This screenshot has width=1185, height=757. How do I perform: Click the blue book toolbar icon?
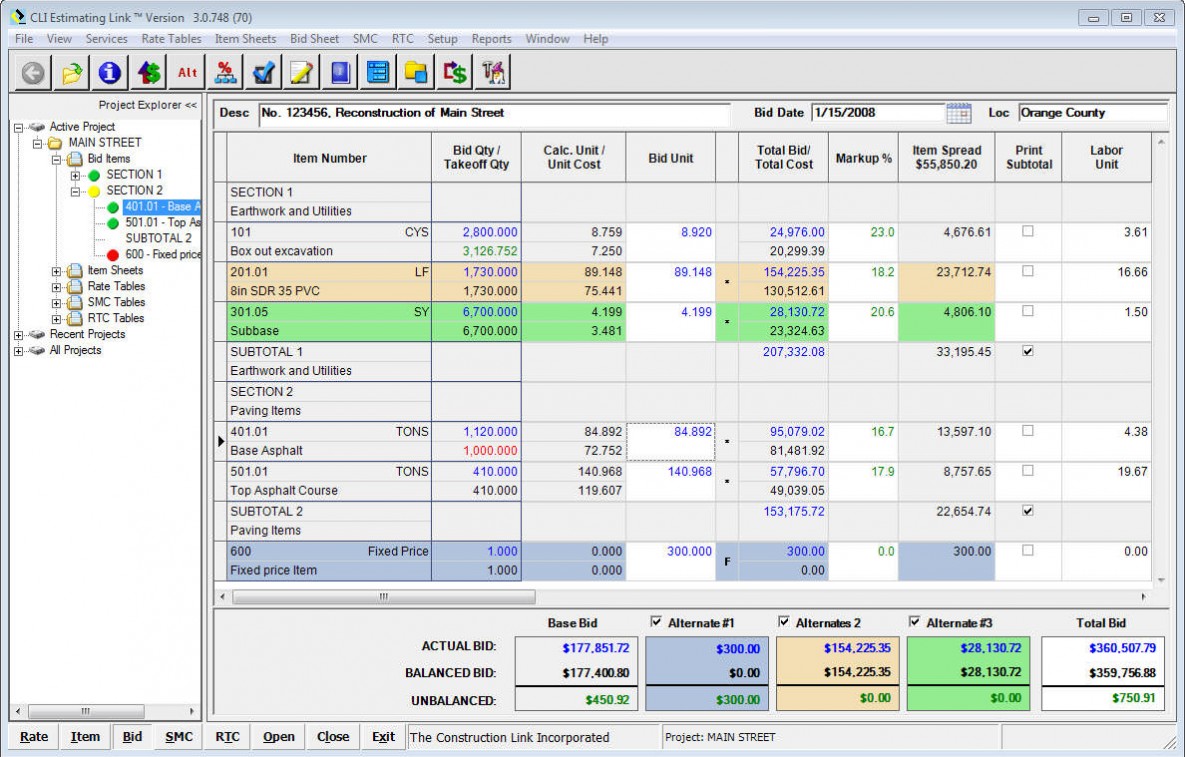(x=340, y=73)
